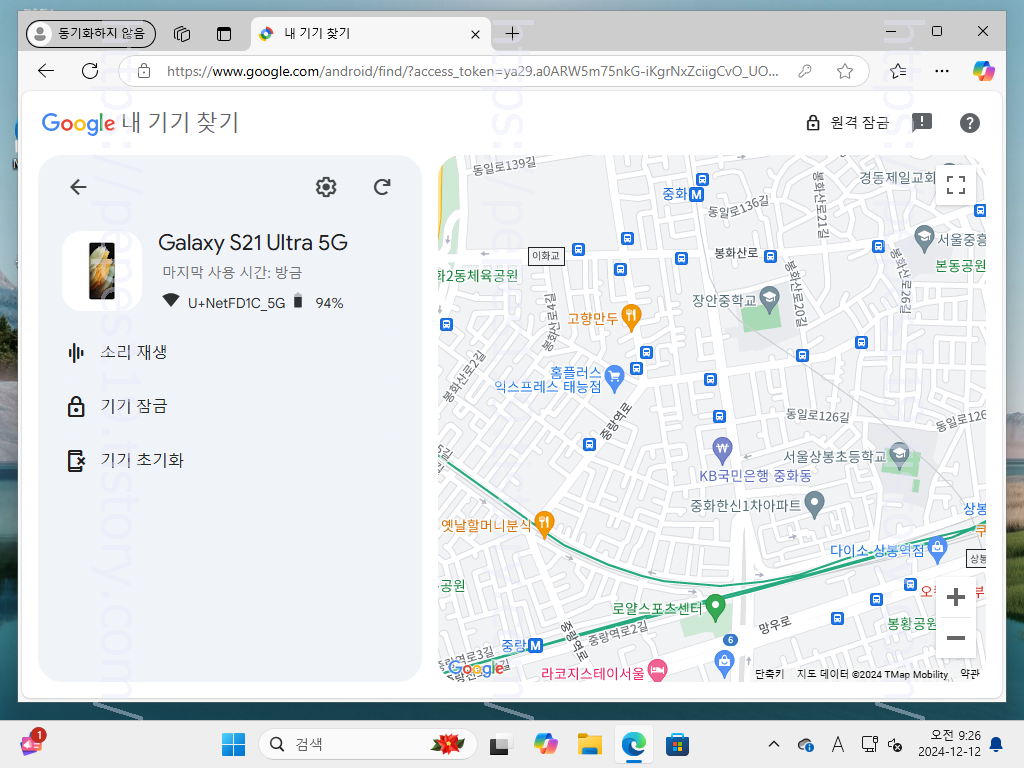Reload the browser page

click(x=90, y=71)
